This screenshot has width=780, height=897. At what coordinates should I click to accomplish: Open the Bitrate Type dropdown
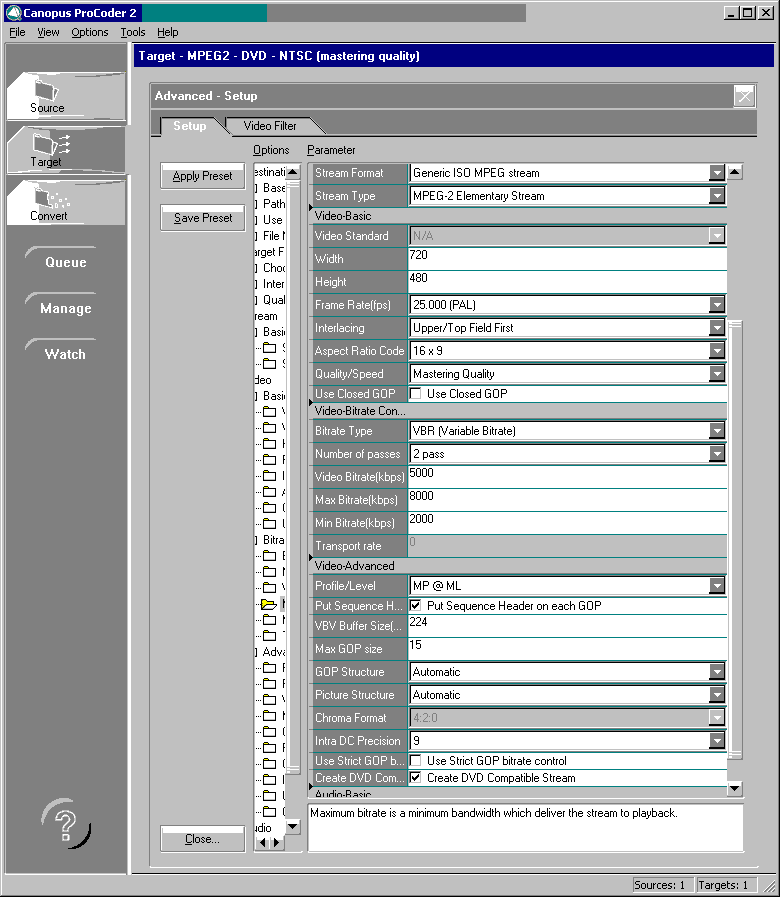[716, 430]
